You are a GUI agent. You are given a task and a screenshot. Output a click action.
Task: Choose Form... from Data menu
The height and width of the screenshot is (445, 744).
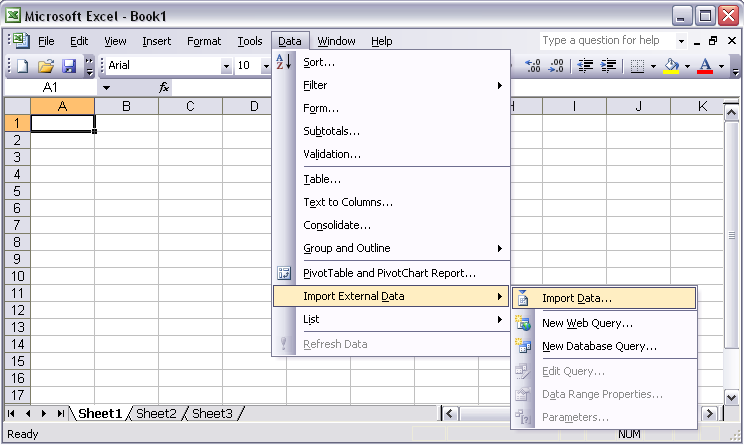click(x=391, y=108)
